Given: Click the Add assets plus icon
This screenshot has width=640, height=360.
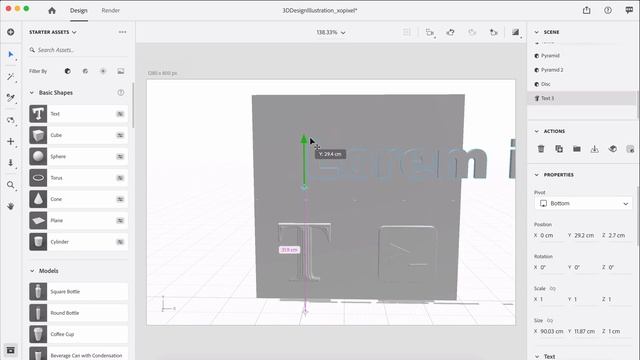Looking at the screenshot, I should coord(11,32).
